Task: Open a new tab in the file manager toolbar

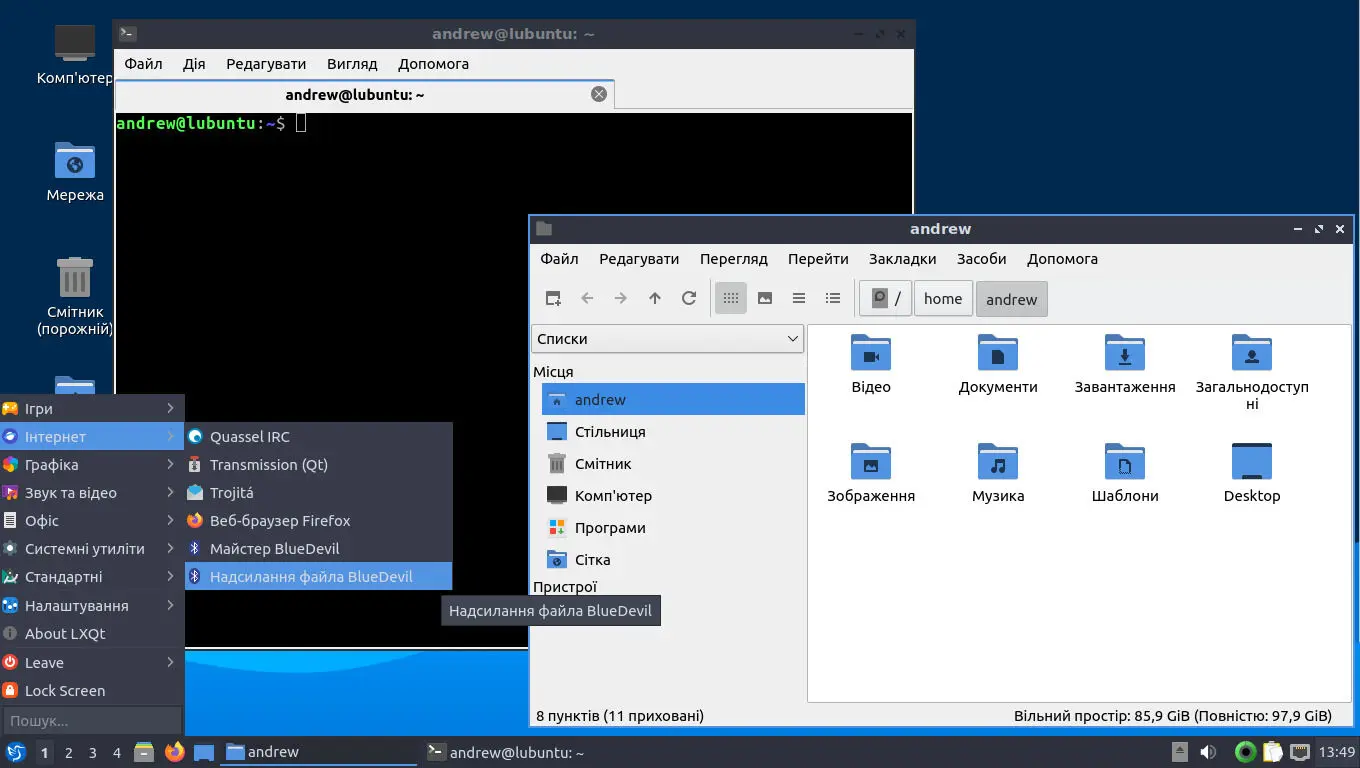Action: click(553, 298)
